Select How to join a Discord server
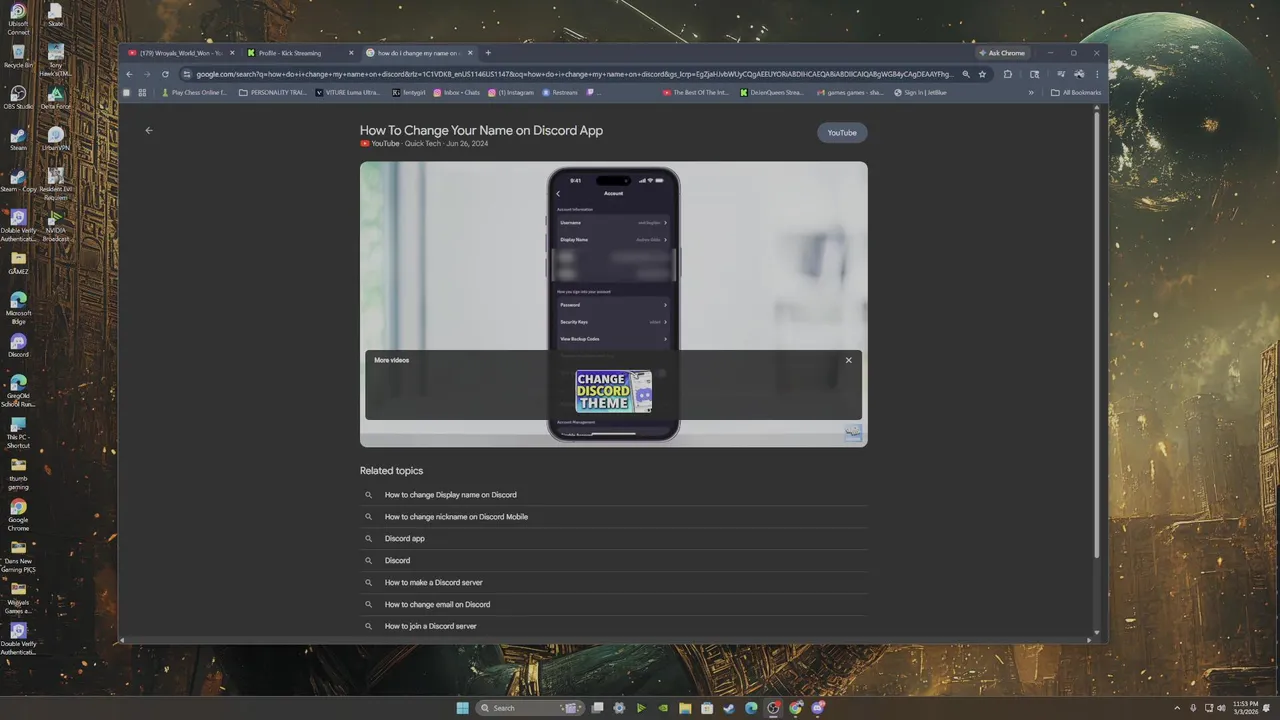This screenshot has height=720, width=1280. [431, 626]
